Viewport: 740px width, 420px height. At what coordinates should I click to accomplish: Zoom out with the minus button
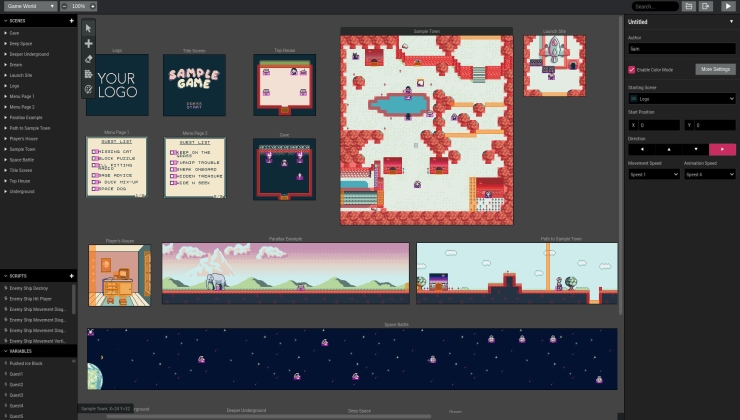pyautogui.click(x=65, y=6)
